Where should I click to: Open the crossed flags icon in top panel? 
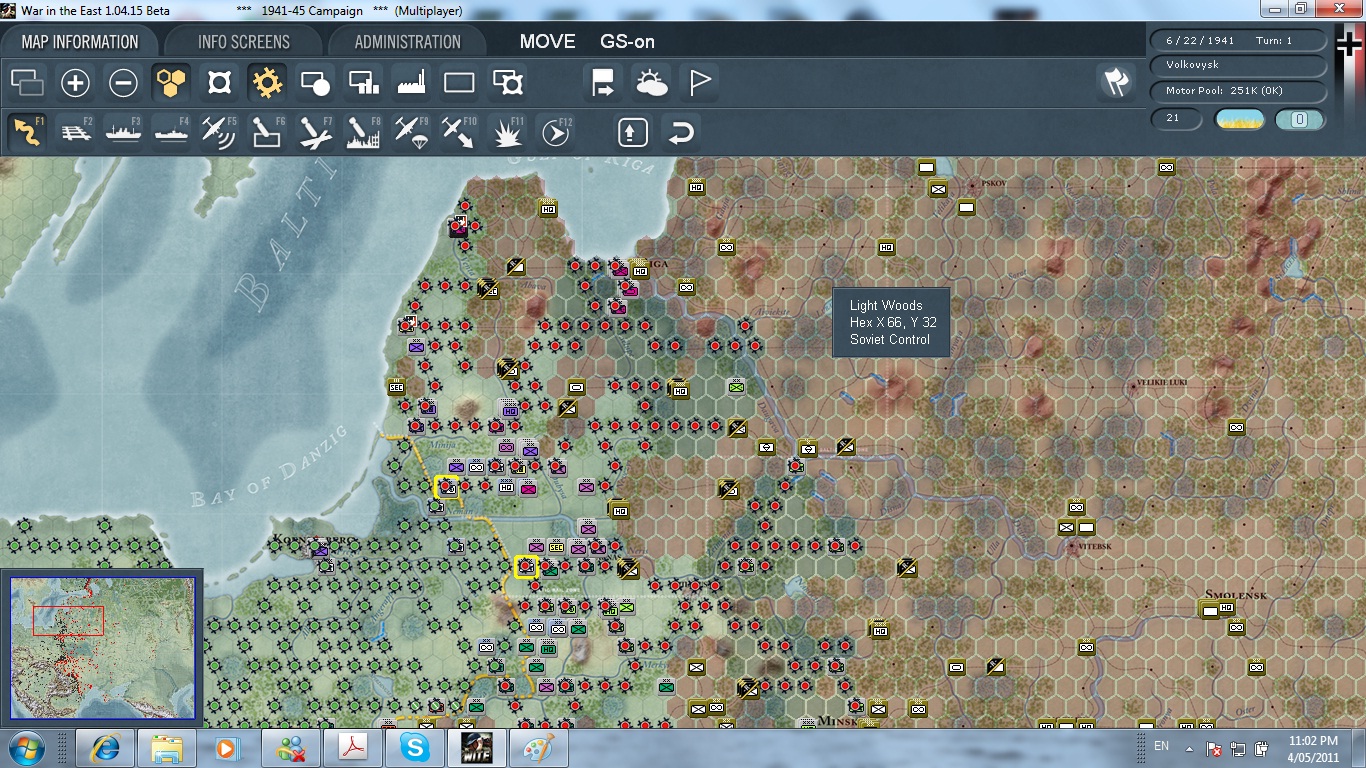pyautogui.click(x=1115, y=83)
